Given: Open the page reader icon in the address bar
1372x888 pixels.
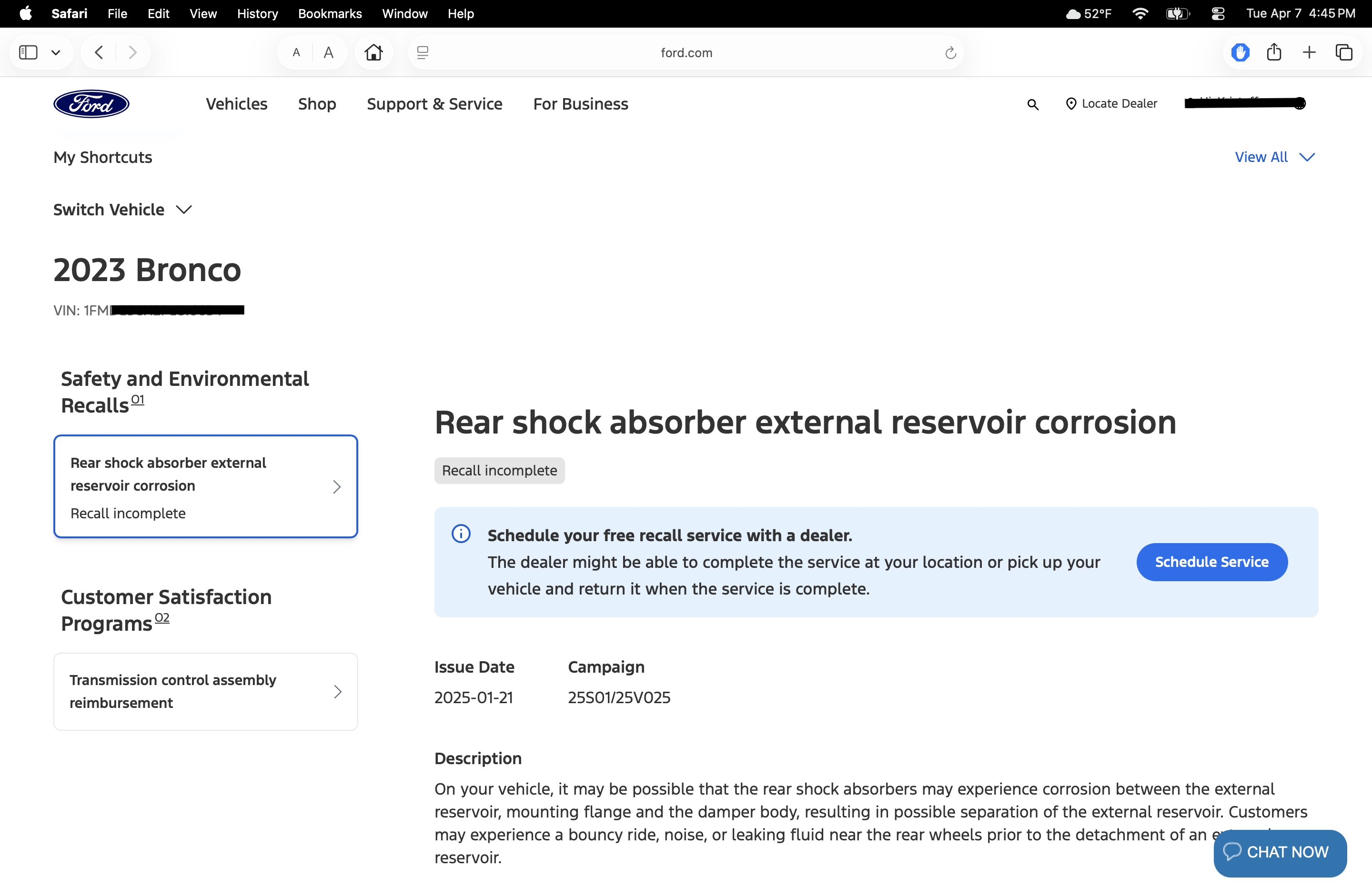Looking at the screenshot, I should pos(423,52).
